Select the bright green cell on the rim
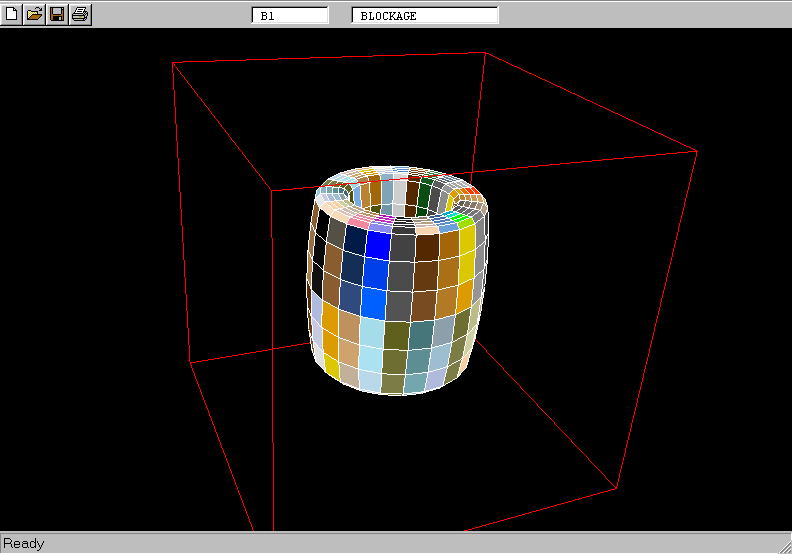 pyautogui.click(x=458, y=217)
